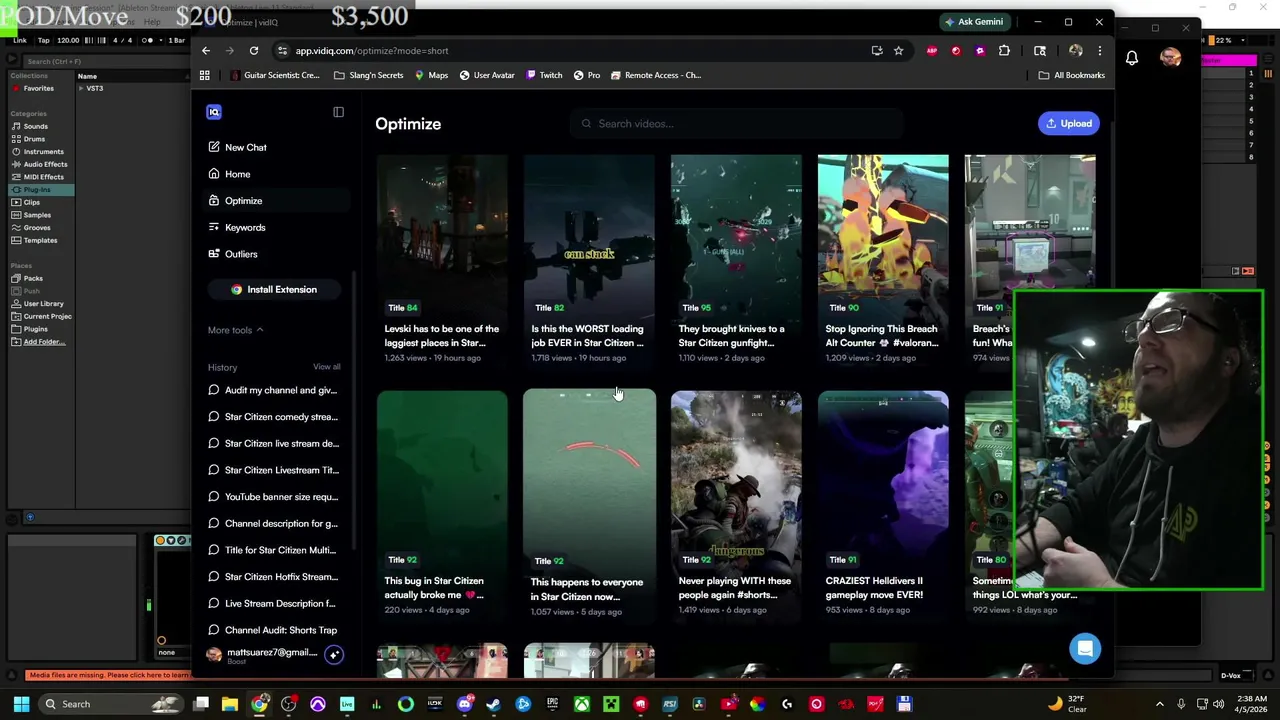1280x720 pixels.
Task: Select Favorites in Ableton browser collections
Action: pos(38,88)
